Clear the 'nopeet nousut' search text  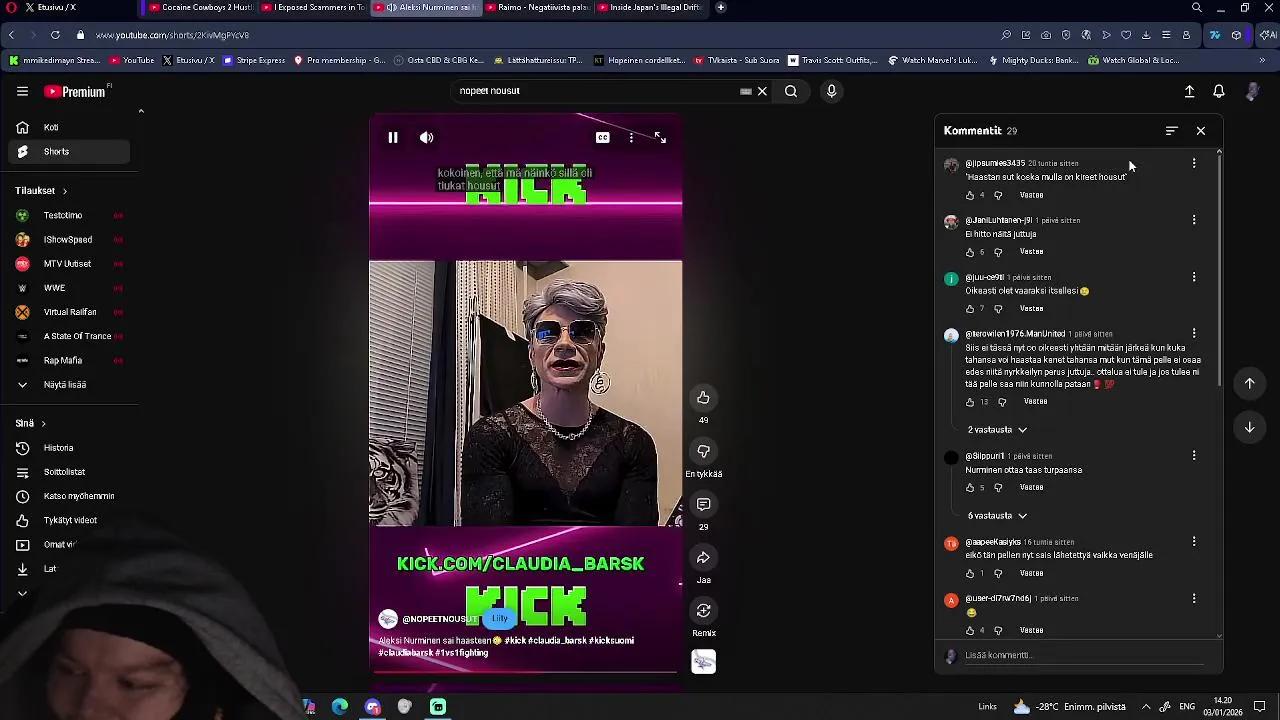click(x=762, y=91)
